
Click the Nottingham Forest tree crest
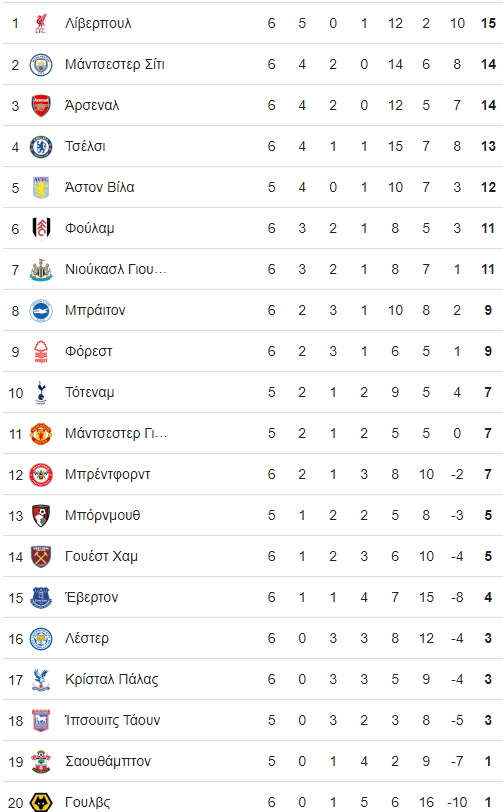click(x=41, y=351)
